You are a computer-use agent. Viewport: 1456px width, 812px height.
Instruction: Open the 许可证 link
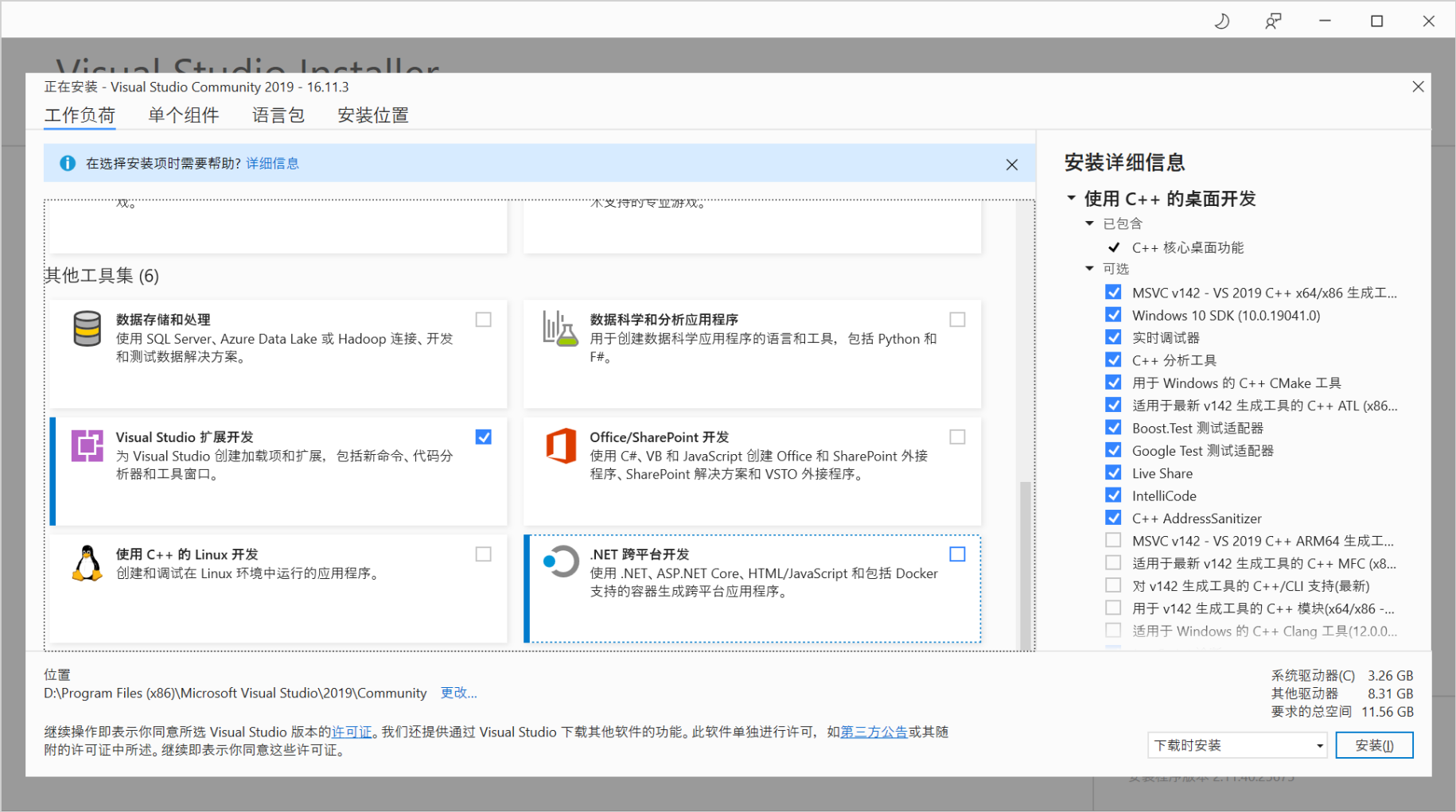pyautogui.click(x=352, y=732)
